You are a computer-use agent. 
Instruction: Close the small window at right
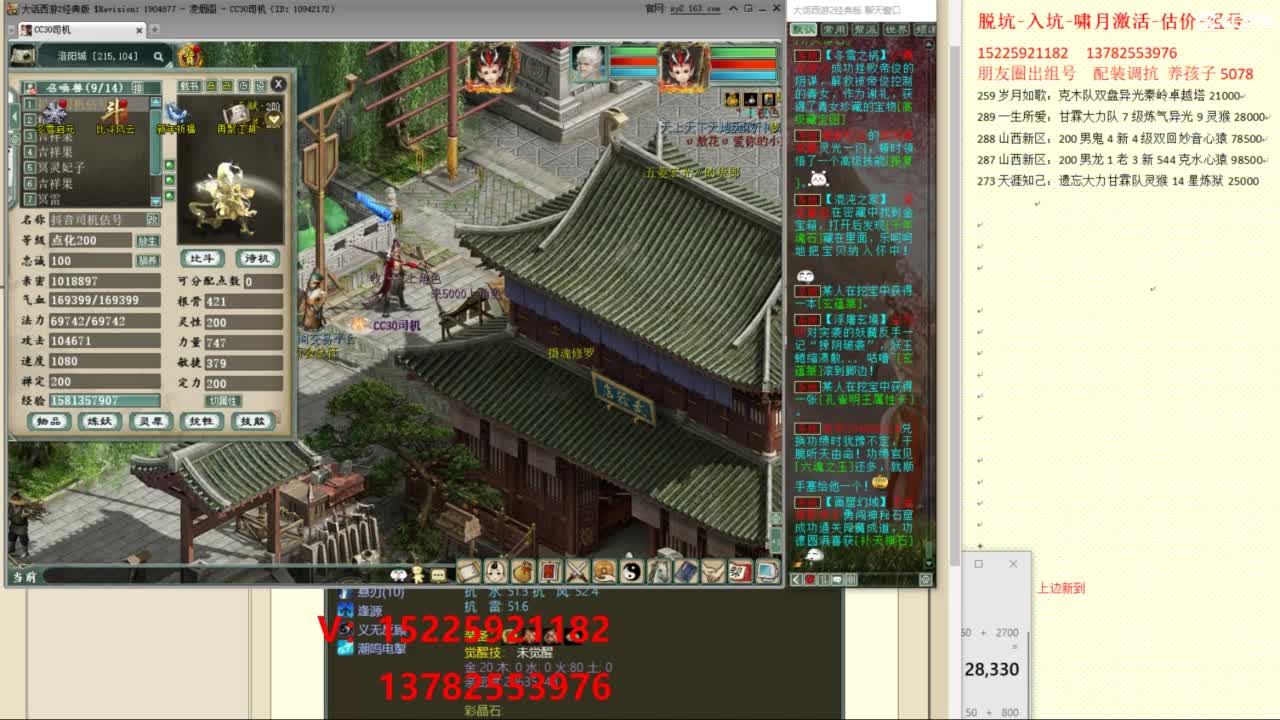pyautogui.click(x=1013, y=564)
